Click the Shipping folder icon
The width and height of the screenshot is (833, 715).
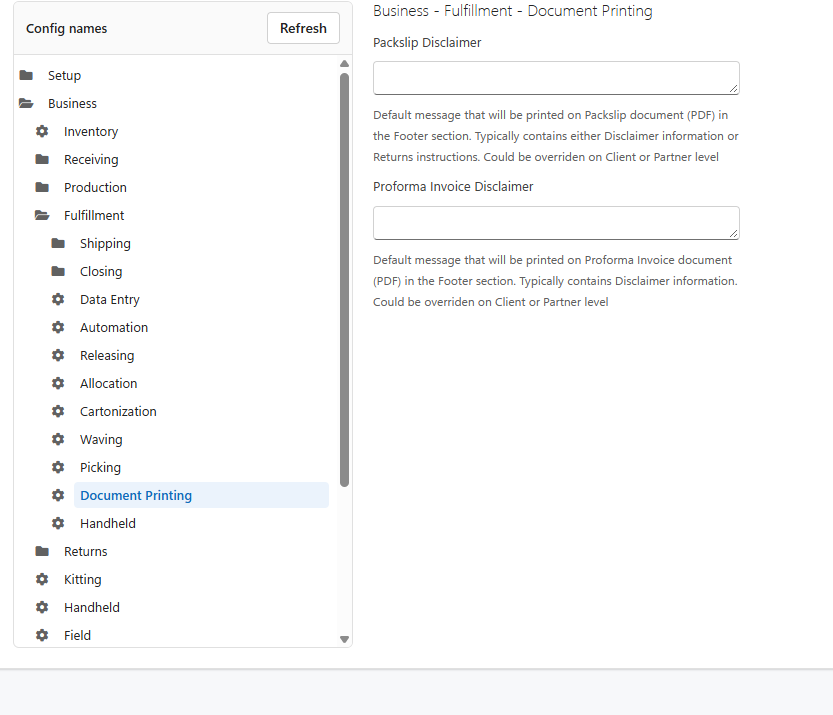(x=58, y=243)
